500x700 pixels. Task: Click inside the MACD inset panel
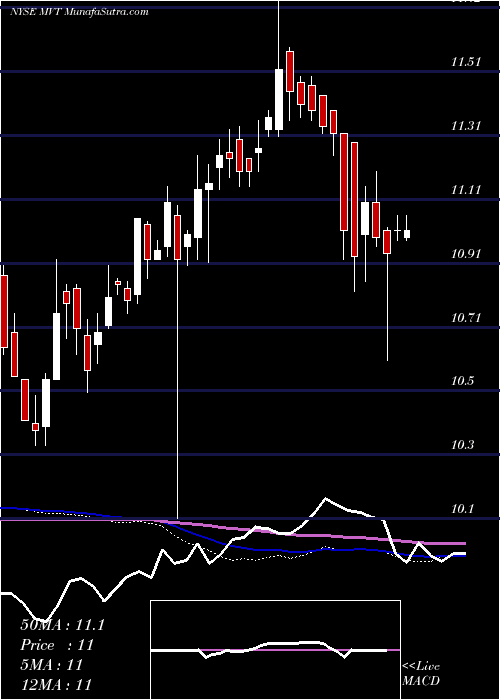click(275, 650)
